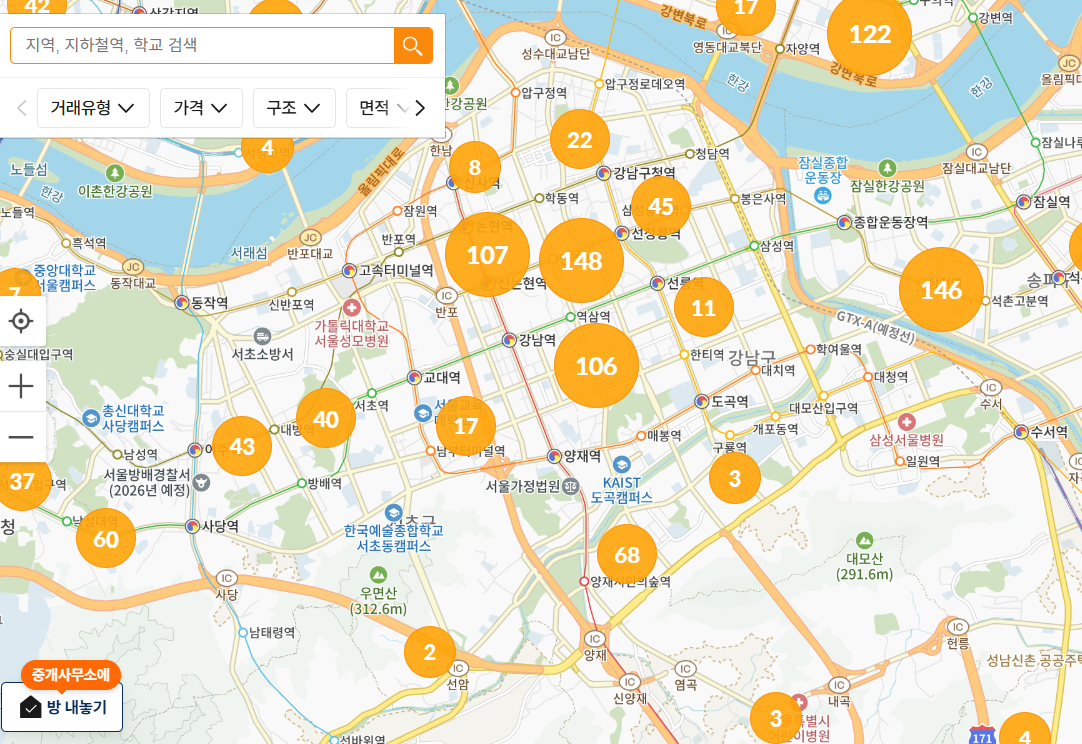Image resolution: width=1082 pixels, height=744 pixels.
Task: Click the 양재역 subway station icon
Action: [554, 456]
